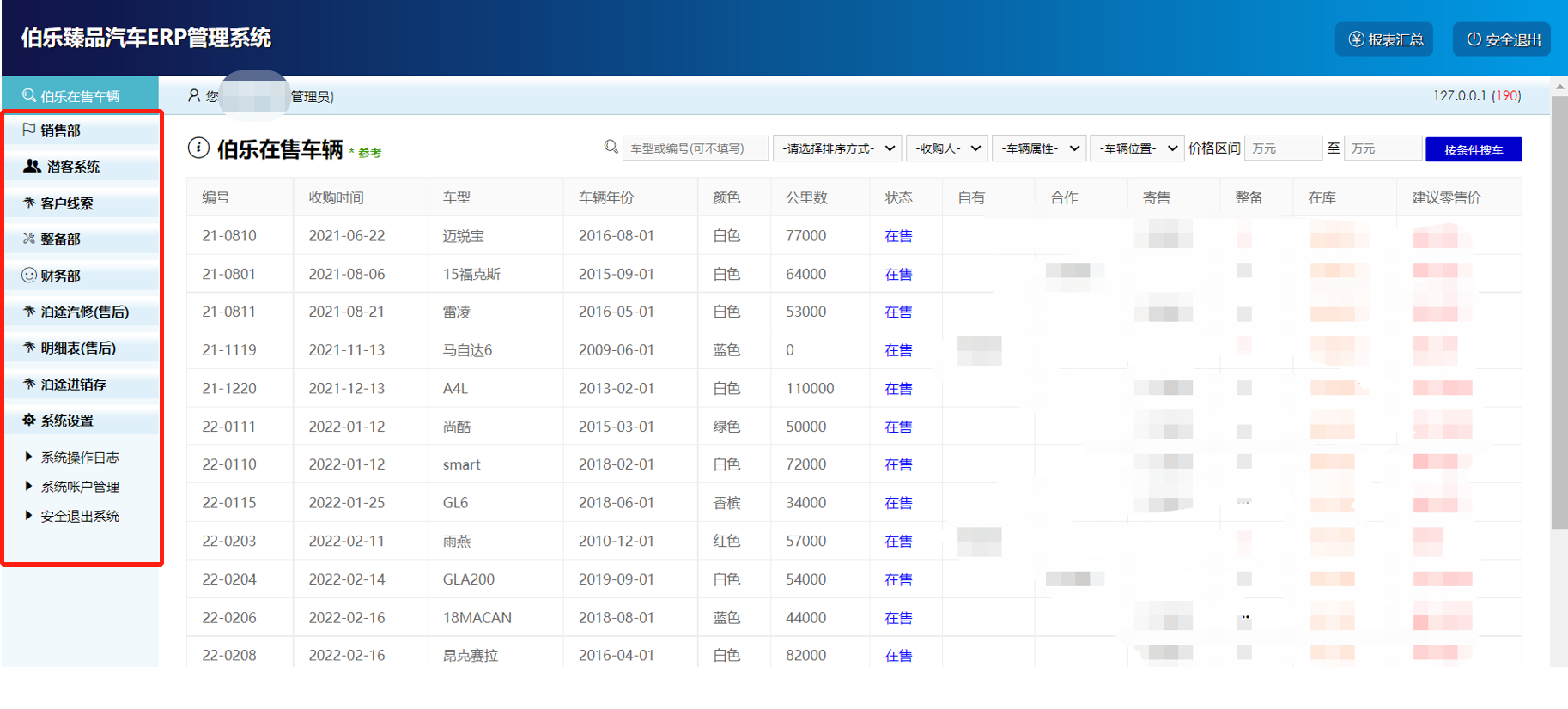
Task: Expand the 车辆位置 dropdown
Action: click(x=1137, y=148)
